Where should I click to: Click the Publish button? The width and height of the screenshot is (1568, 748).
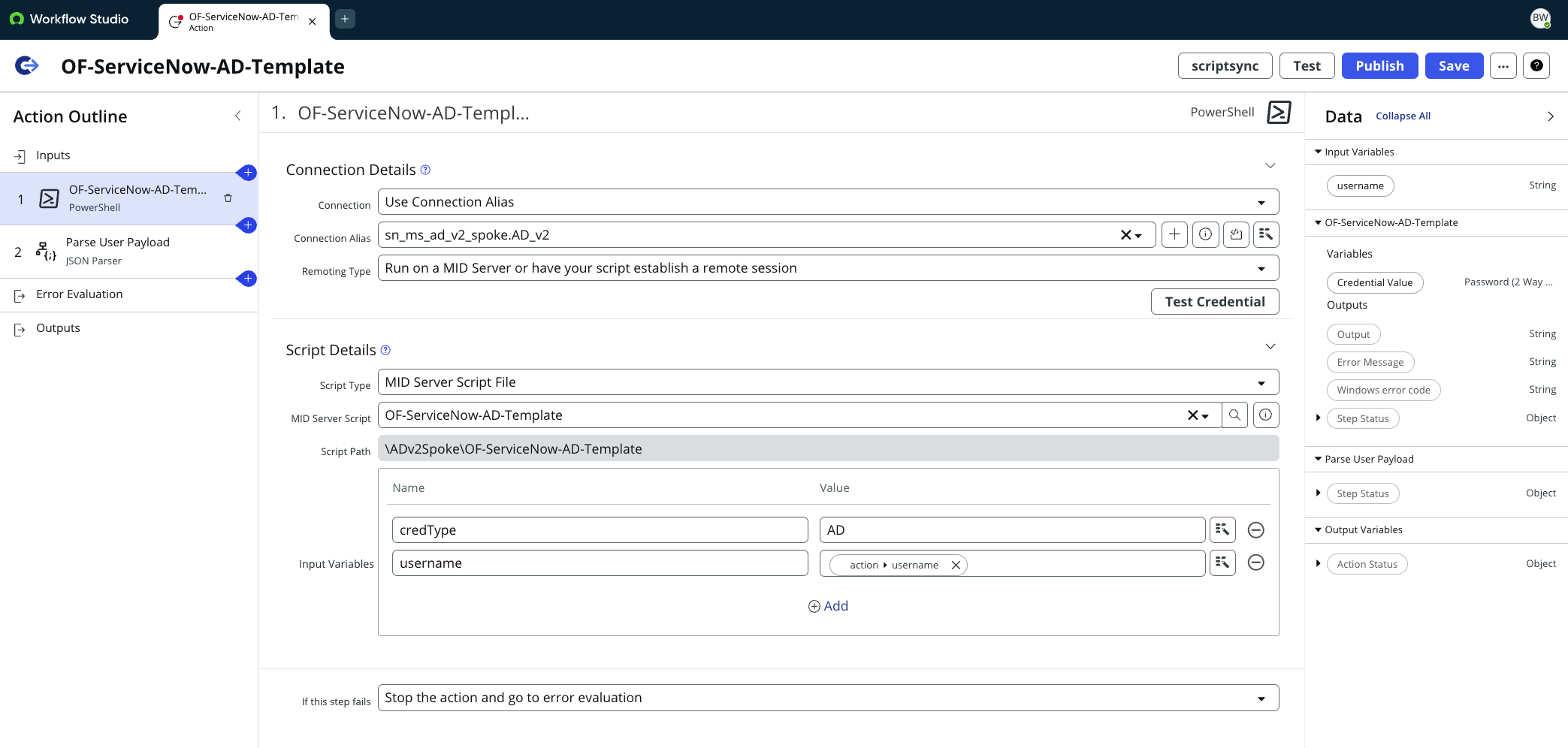click(x=1379, y=65)
